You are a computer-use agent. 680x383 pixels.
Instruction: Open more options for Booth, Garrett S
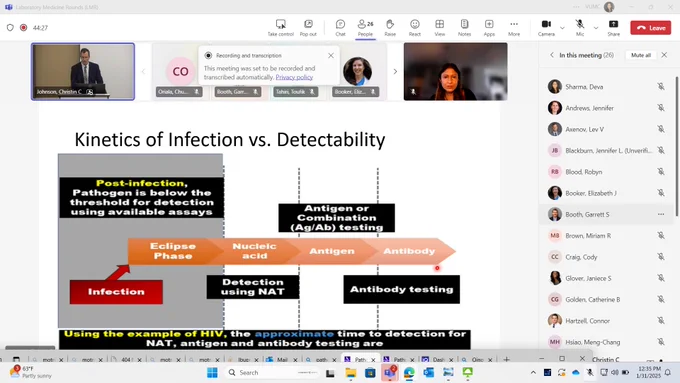tap(660, 214)
